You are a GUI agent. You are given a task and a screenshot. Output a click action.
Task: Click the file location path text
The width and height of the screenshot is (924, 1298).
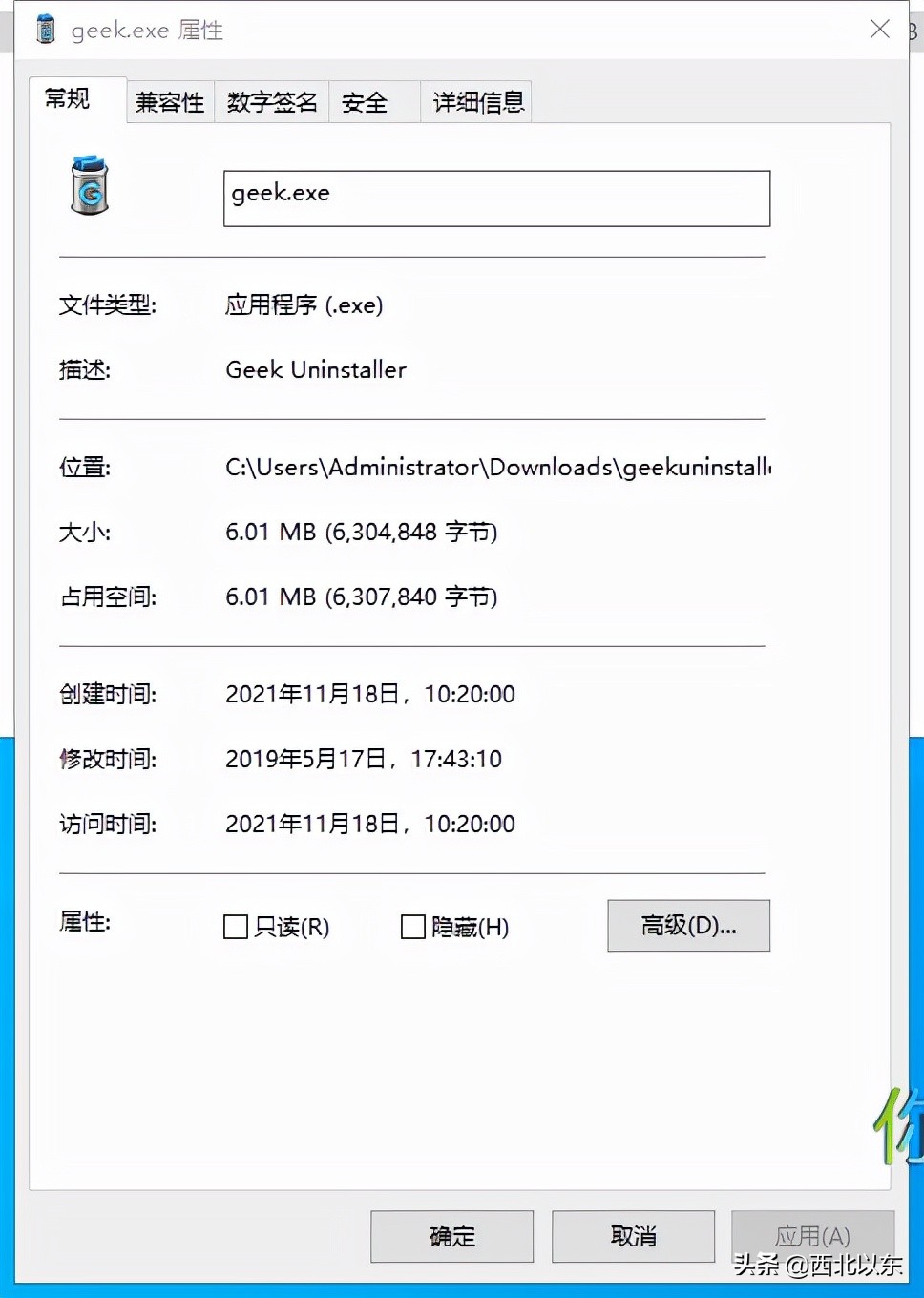[498, 467]
